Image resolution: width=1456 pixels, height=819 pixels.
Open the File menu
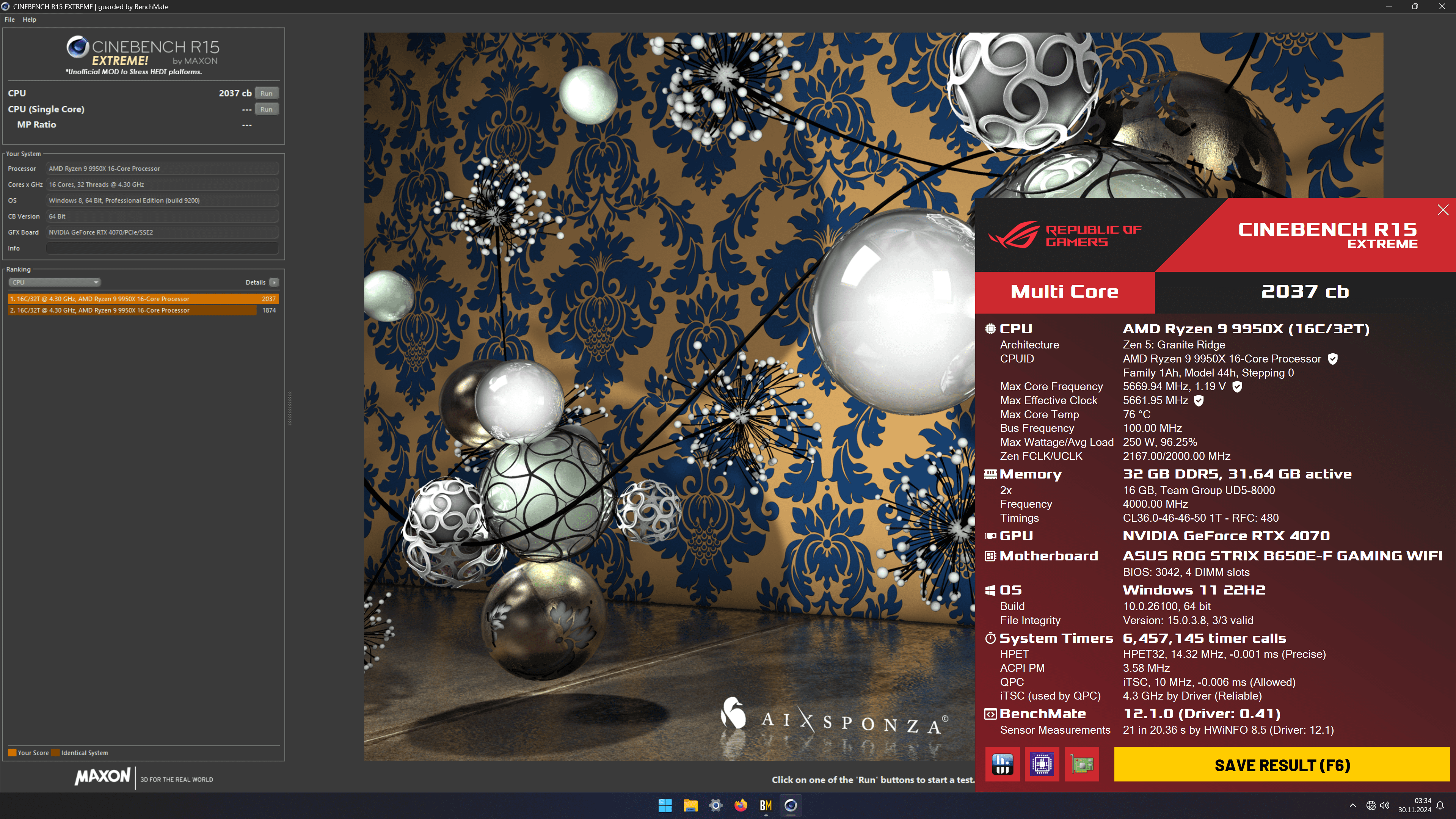coord(9,19)
